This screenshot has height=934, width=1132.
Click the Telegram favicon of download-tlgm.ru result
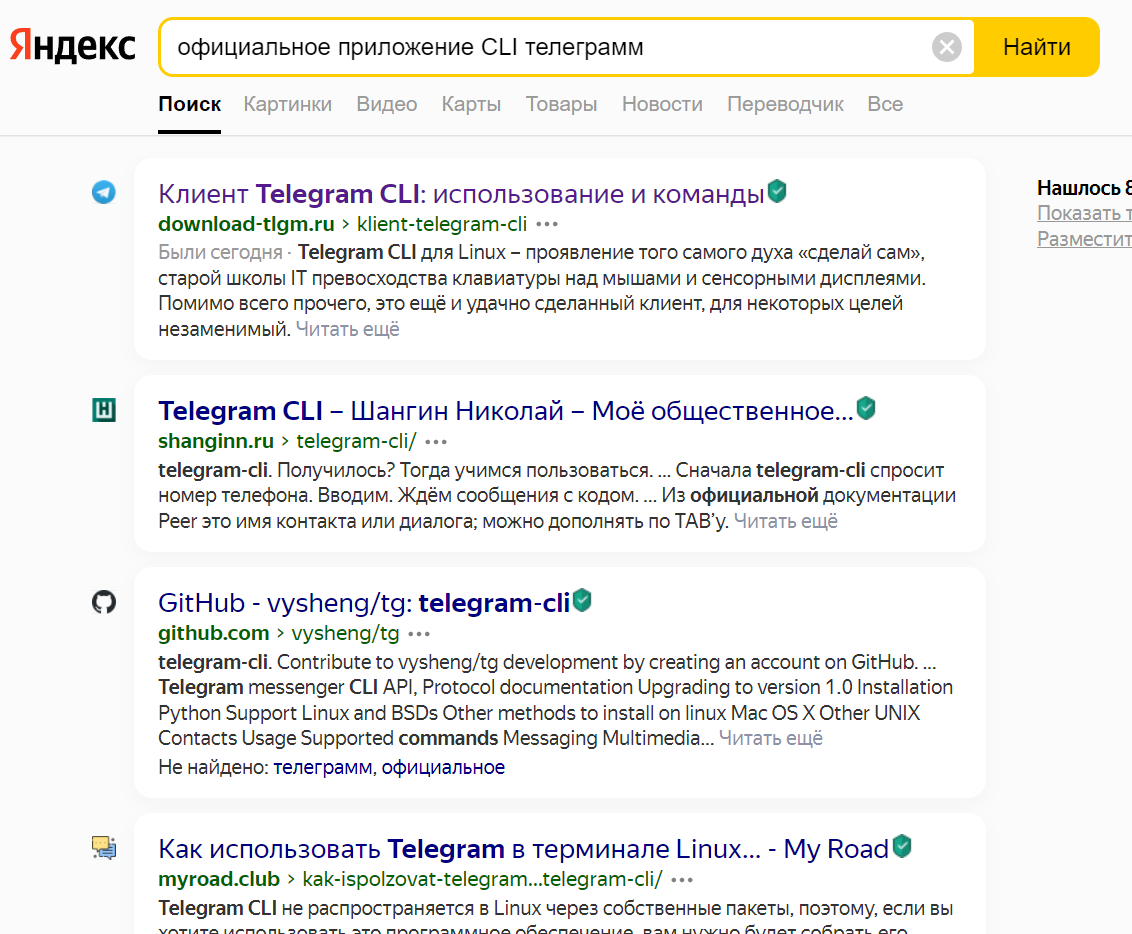click(x=104, y=193)
